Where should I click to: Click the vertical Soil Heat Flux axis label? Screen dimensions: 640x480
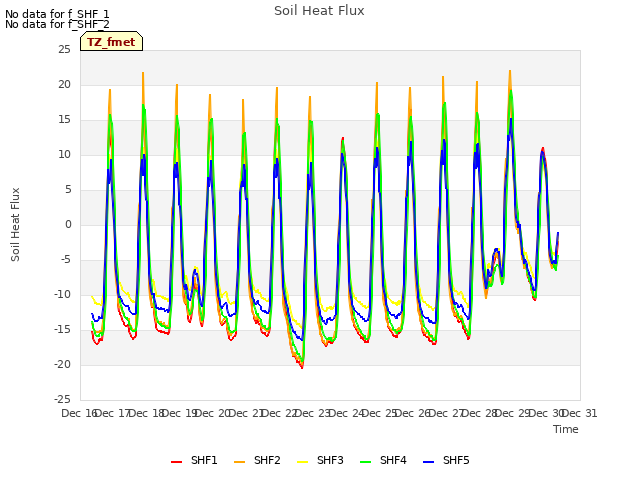[15, 224]
